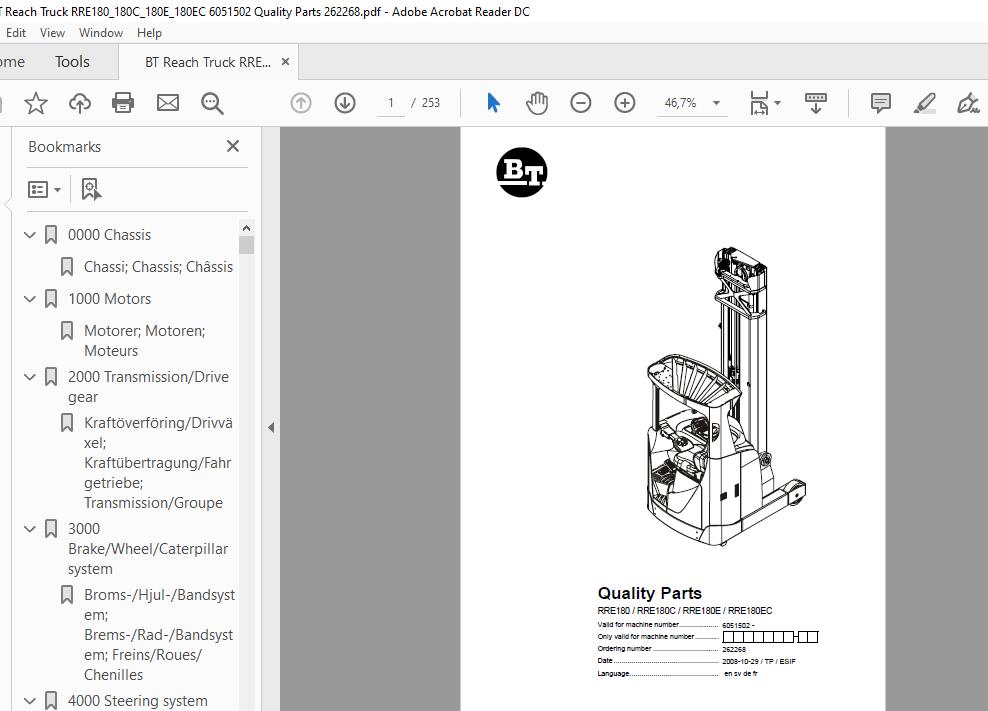Viewport: 988px width, 711px height.
Task: Click the fit page width icon
Action: click(x=759, y=103)
